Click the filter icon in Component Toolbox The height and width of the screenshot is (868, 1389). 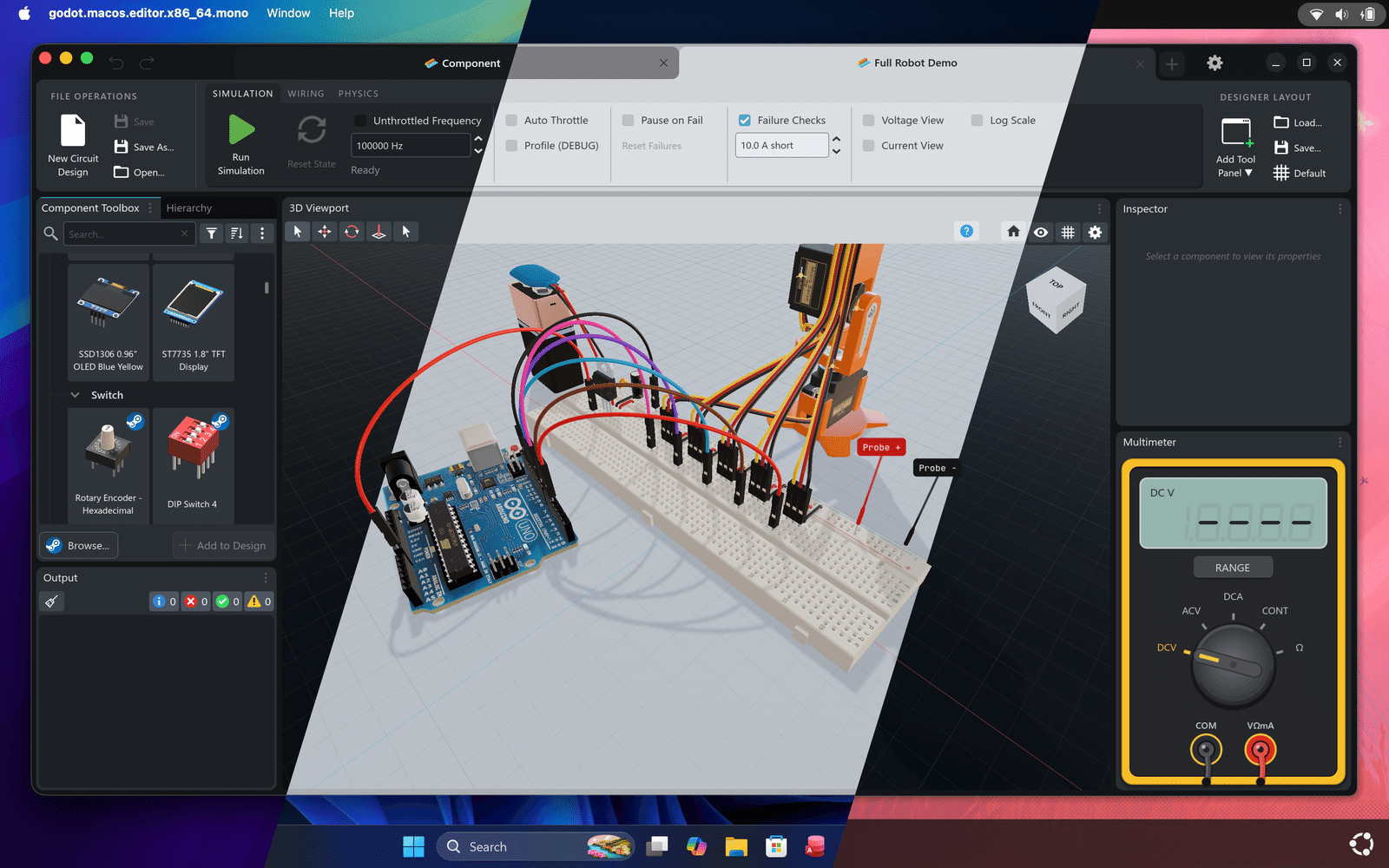pyautogui.click(x=211, y=233)
